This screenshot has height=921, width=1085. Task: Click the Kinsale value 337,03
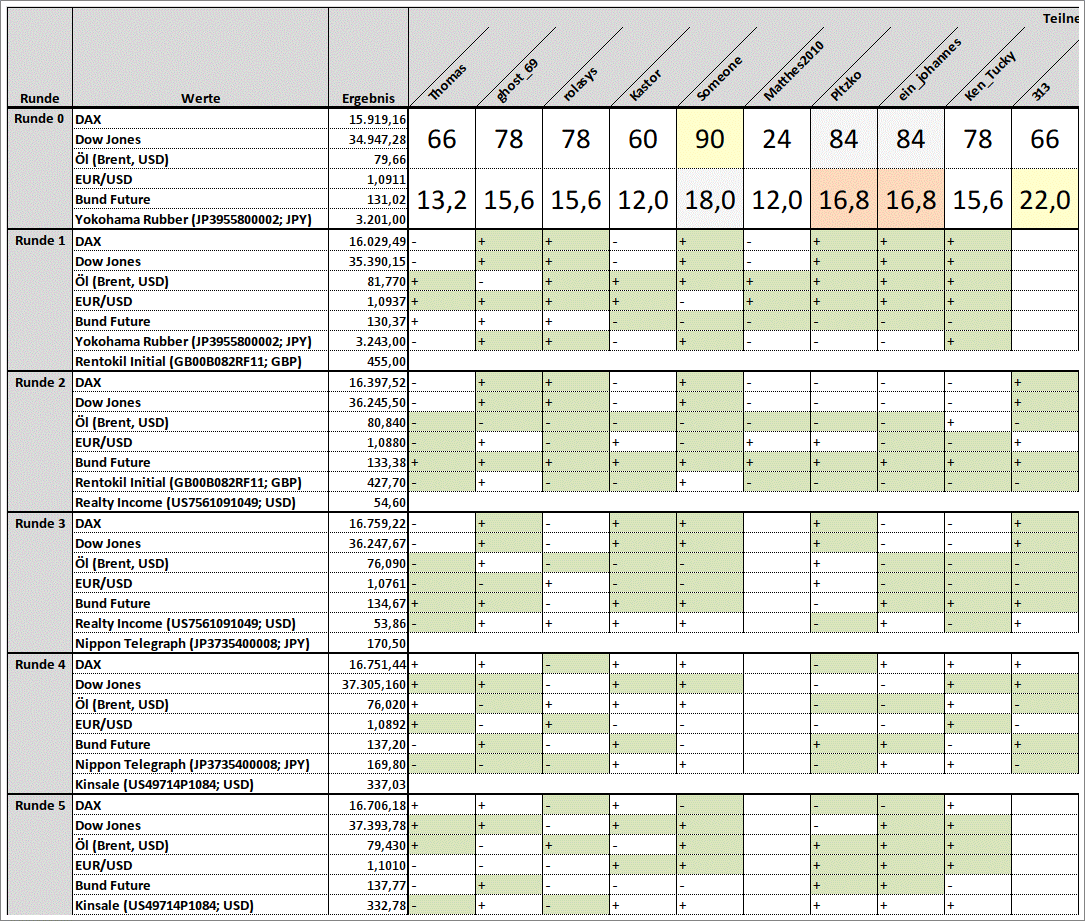point(386,785)
